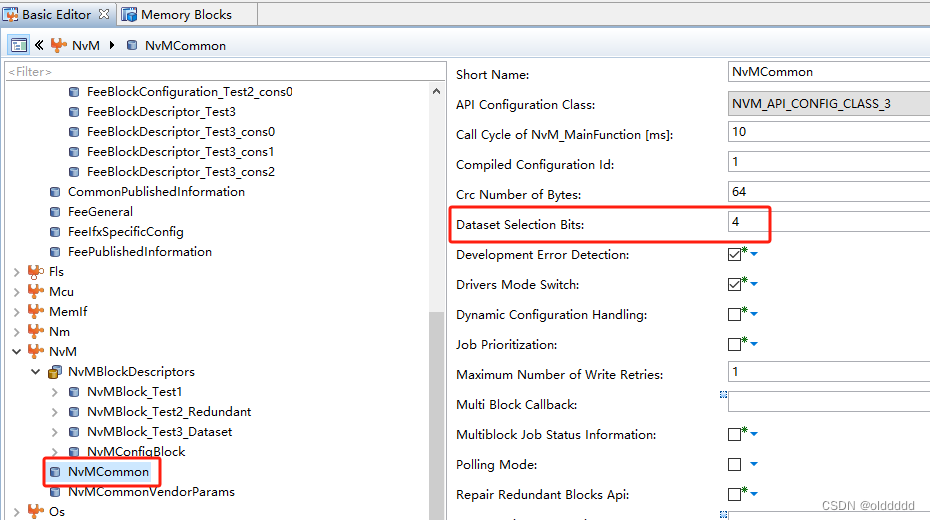The image size is (930, 520).
Task: Click the NvM module icon in breadcrumb
Action: click(58, 45)
